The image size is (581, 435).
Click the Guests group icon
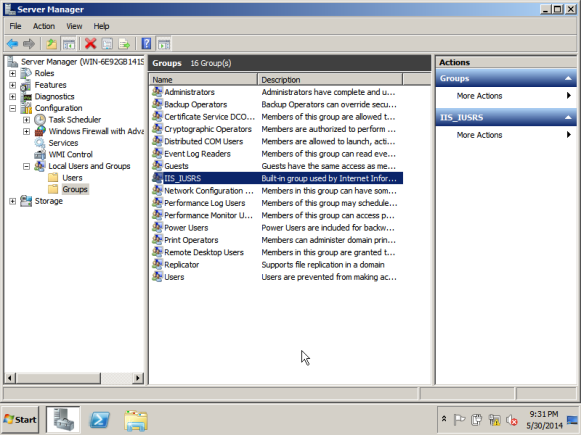click(157, 166)
